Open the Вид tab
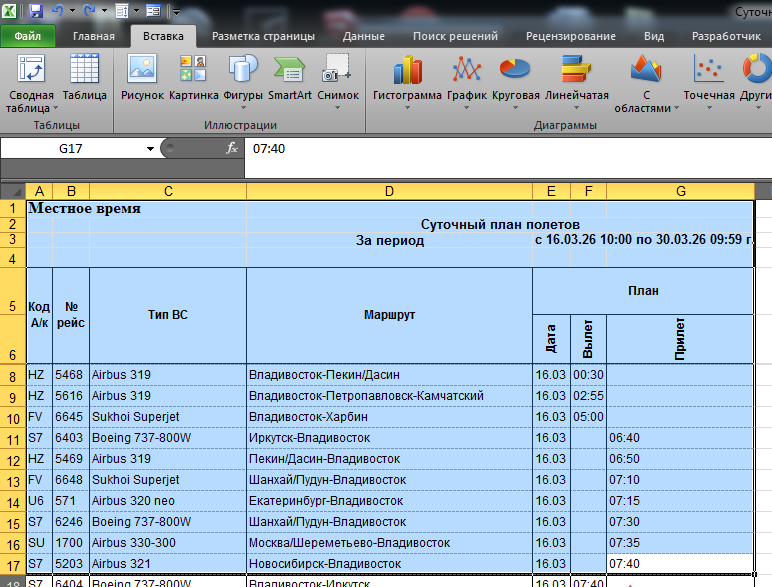Screen dimensions: 772x587 (x=654, y=36)
